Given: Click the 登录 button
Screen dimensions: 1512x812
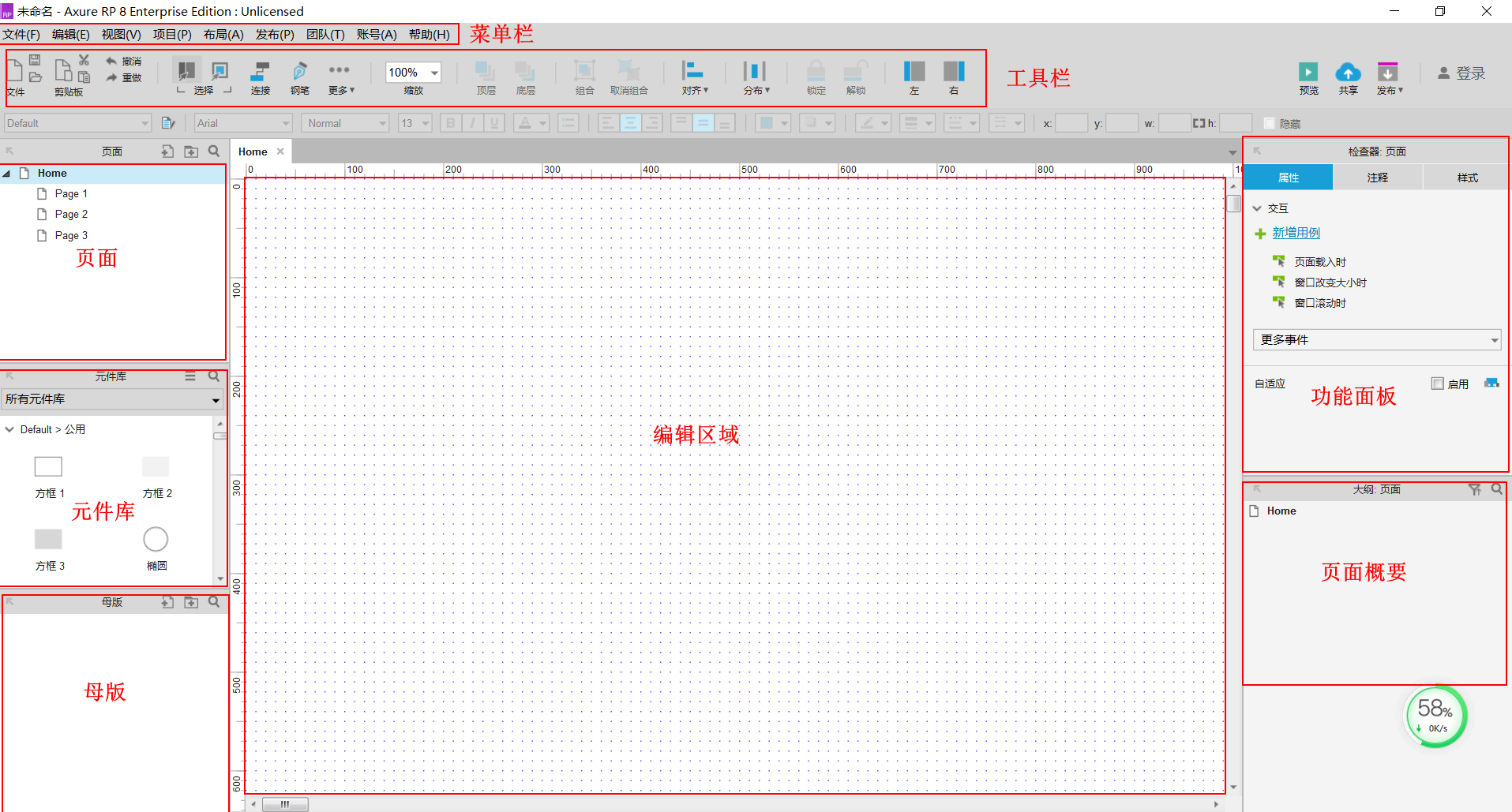Looking at the screenshot, I should click(x=1469, y=73).
